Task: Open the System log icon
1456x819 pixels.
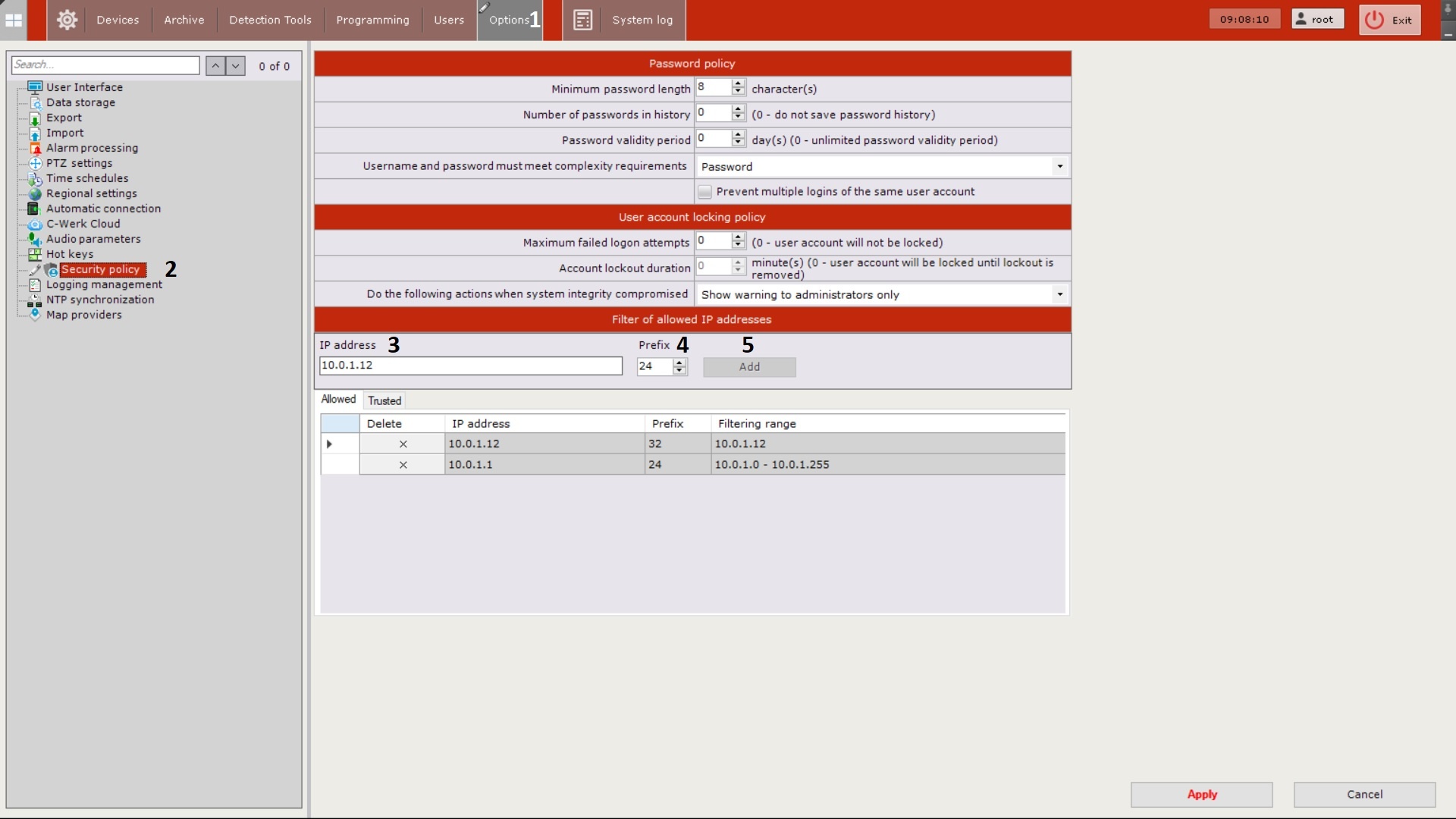Action: (x=582, y=20)
